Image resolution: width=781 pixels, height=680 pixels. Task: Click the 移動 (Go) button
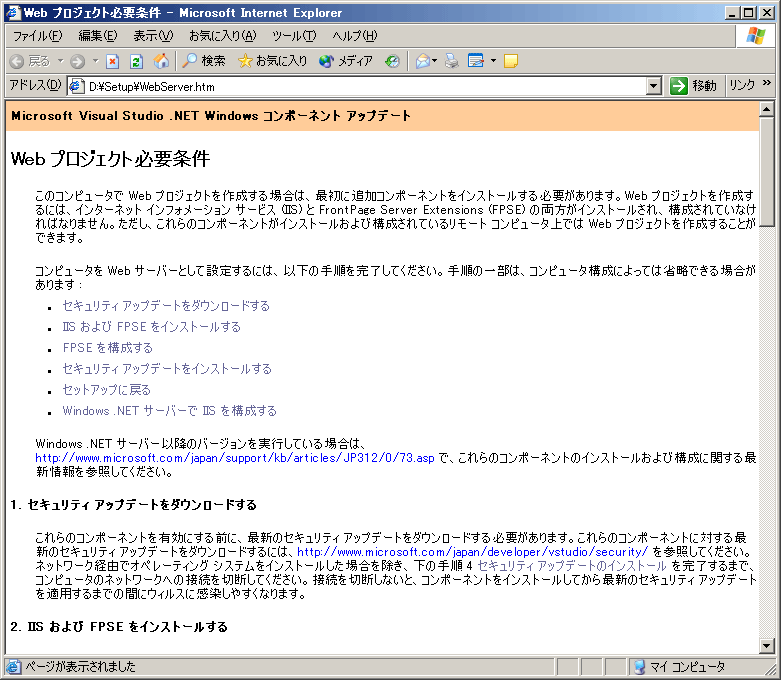pos(693,86)
